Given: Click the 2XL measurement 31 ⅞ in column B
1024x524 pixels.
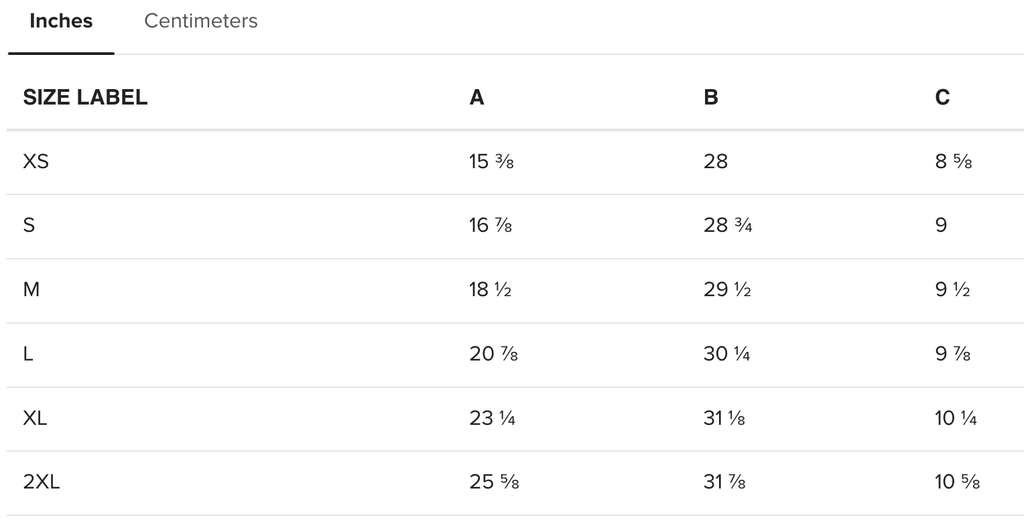Looking at the screenshot, I should point(724,482).
